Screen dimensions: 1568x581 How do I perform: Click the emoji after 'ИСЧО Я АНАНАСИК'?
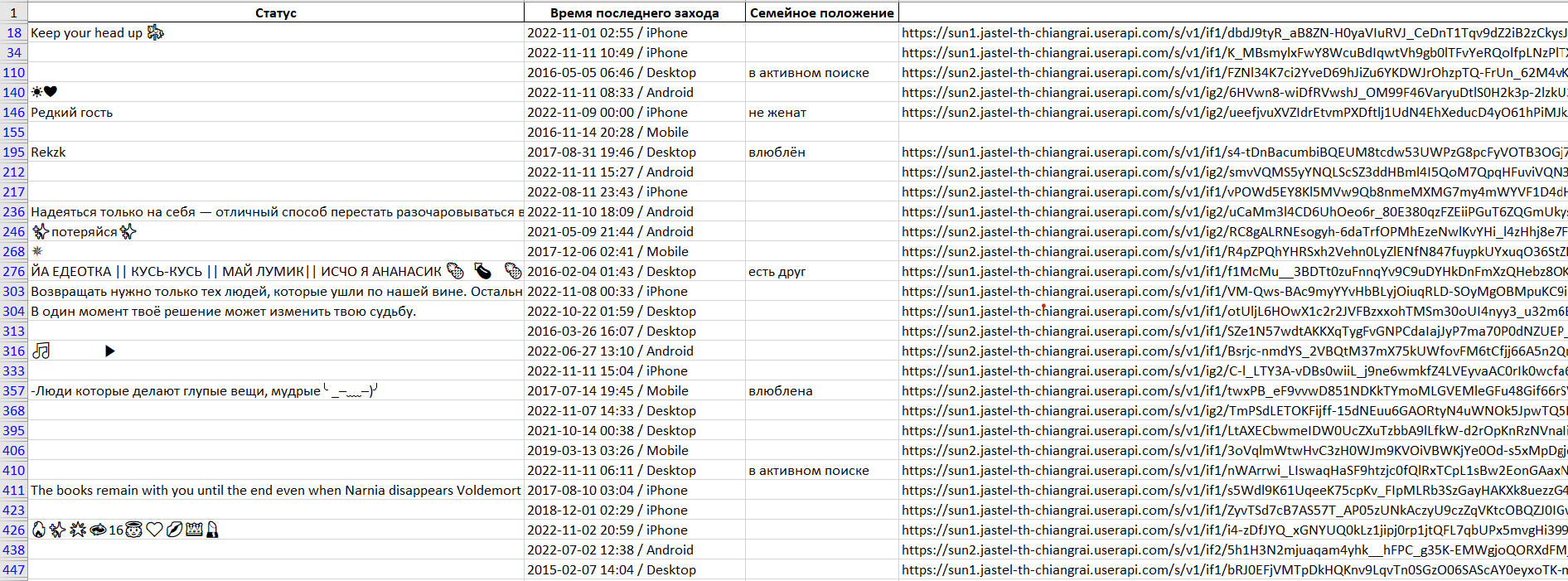[x=456, y=271]
